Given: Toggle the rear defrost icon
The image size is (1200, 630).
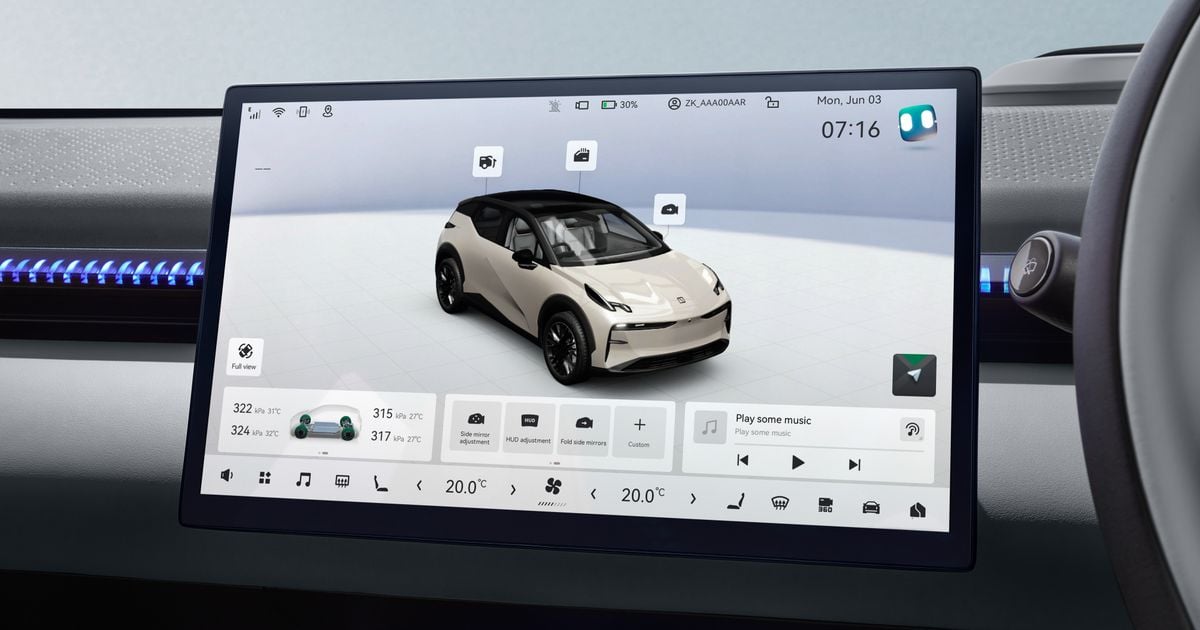Looking at the screenshot, I should click(342, 481).
